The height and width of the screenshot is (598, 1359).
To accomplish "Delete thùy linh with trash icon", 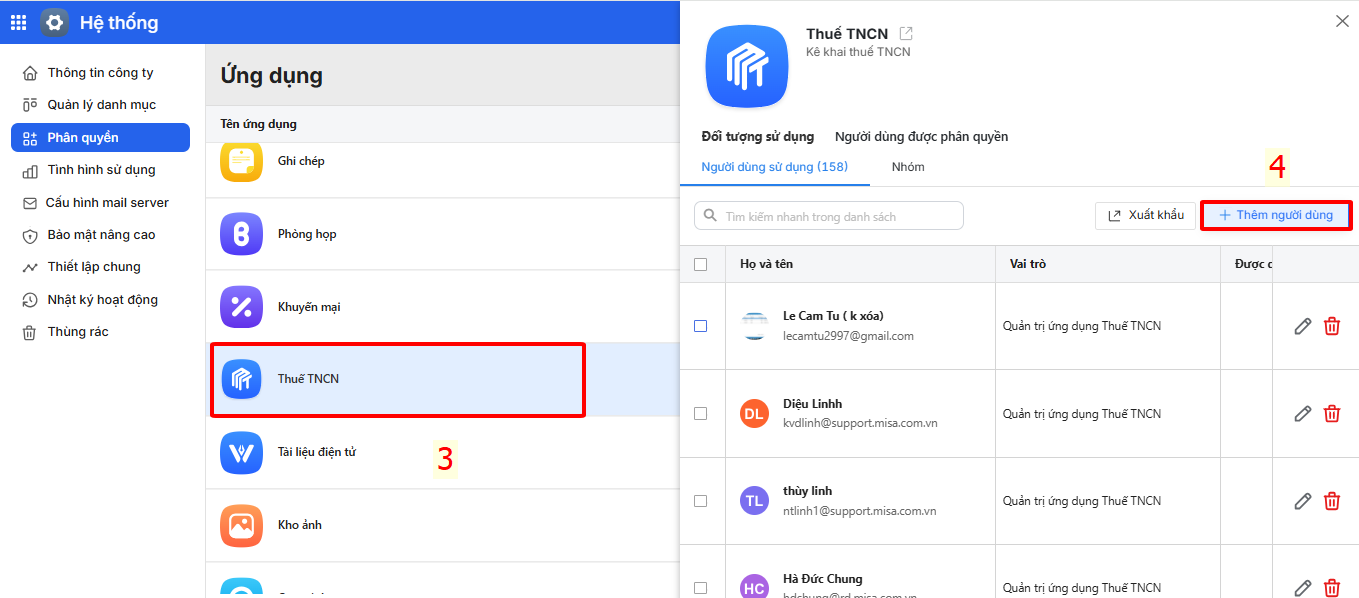I will 1332,501.
